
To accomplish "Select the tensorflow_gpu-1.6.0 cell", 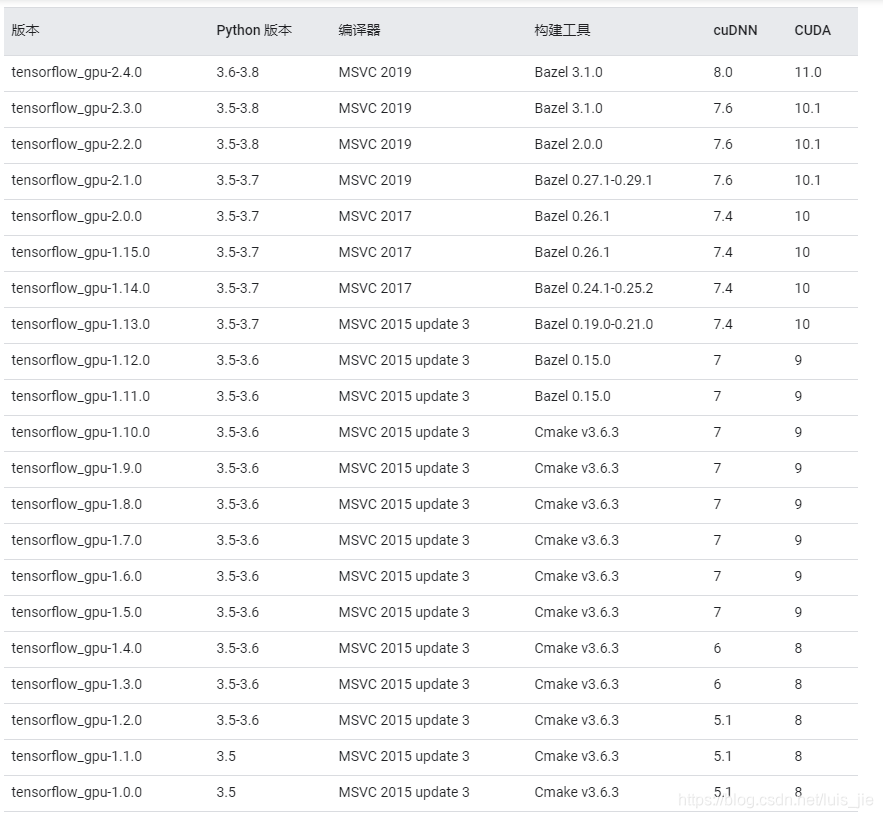I will pos(77,576).
